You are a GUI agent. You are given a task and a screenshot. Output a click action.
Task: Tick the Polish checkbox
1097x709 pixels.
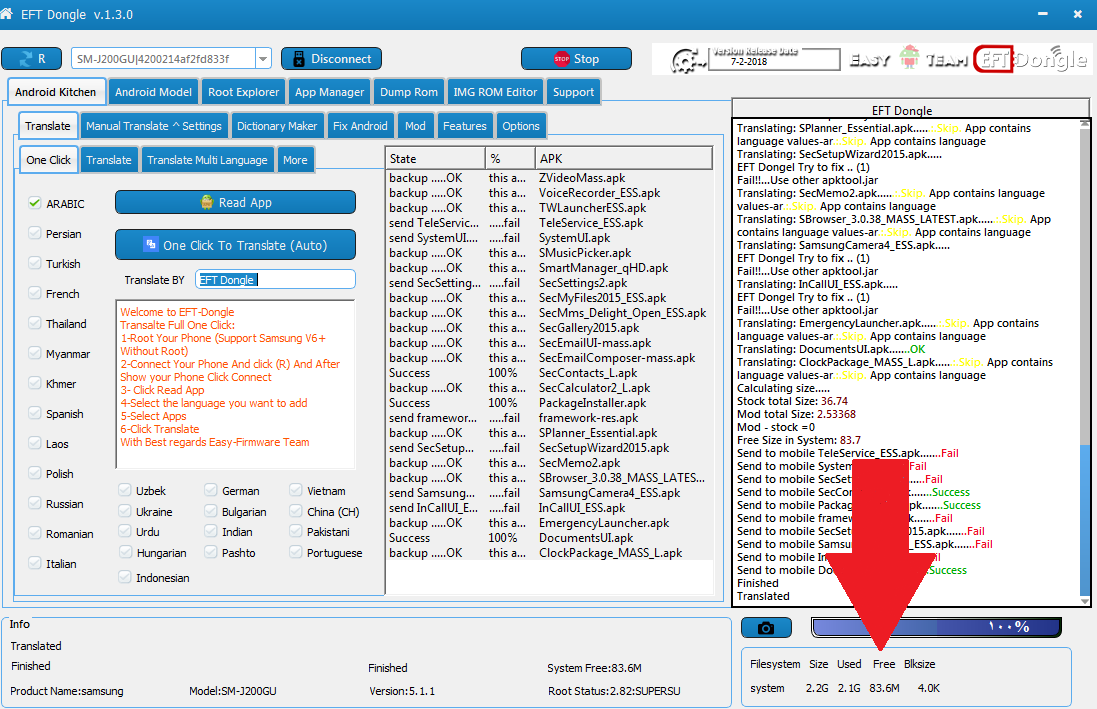point(34,473)
